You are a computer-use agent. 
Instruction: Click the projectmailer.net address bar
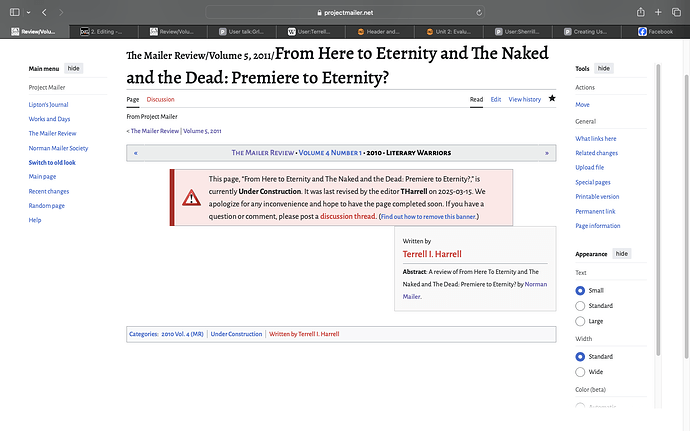click(345, 12)
